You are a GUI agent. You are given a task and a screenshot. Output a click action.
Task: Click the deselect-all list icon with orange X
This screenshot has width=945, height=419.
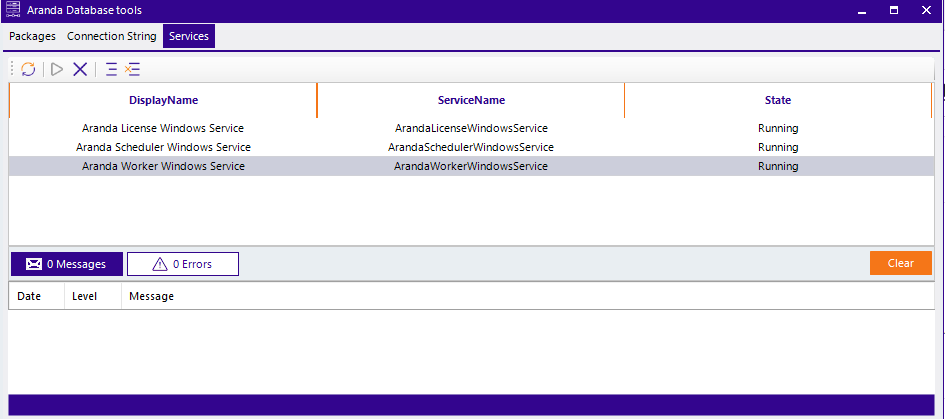tap(132, 69)
